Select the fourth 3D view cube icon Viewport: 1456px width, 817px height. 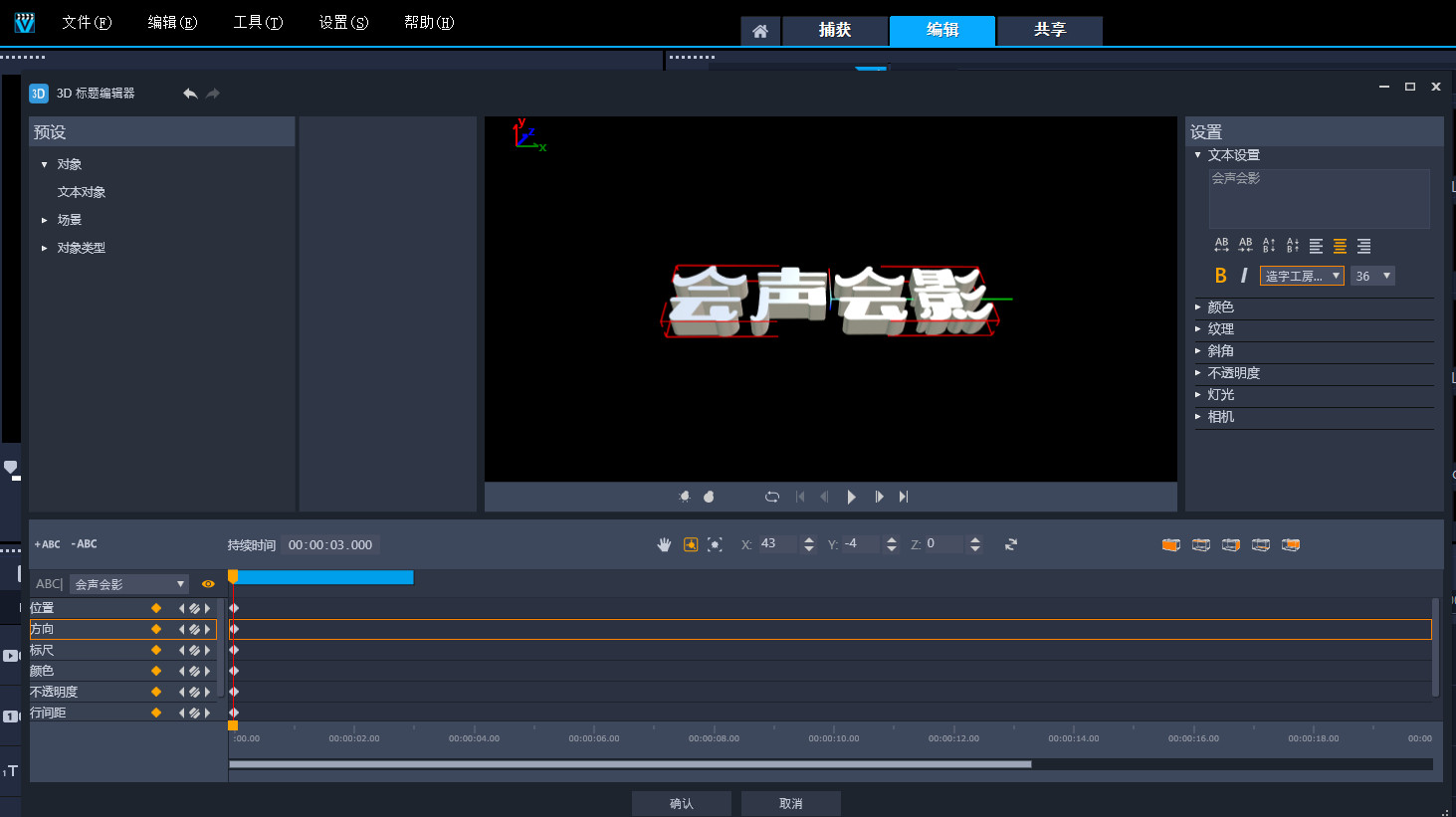pos(1261,544)
